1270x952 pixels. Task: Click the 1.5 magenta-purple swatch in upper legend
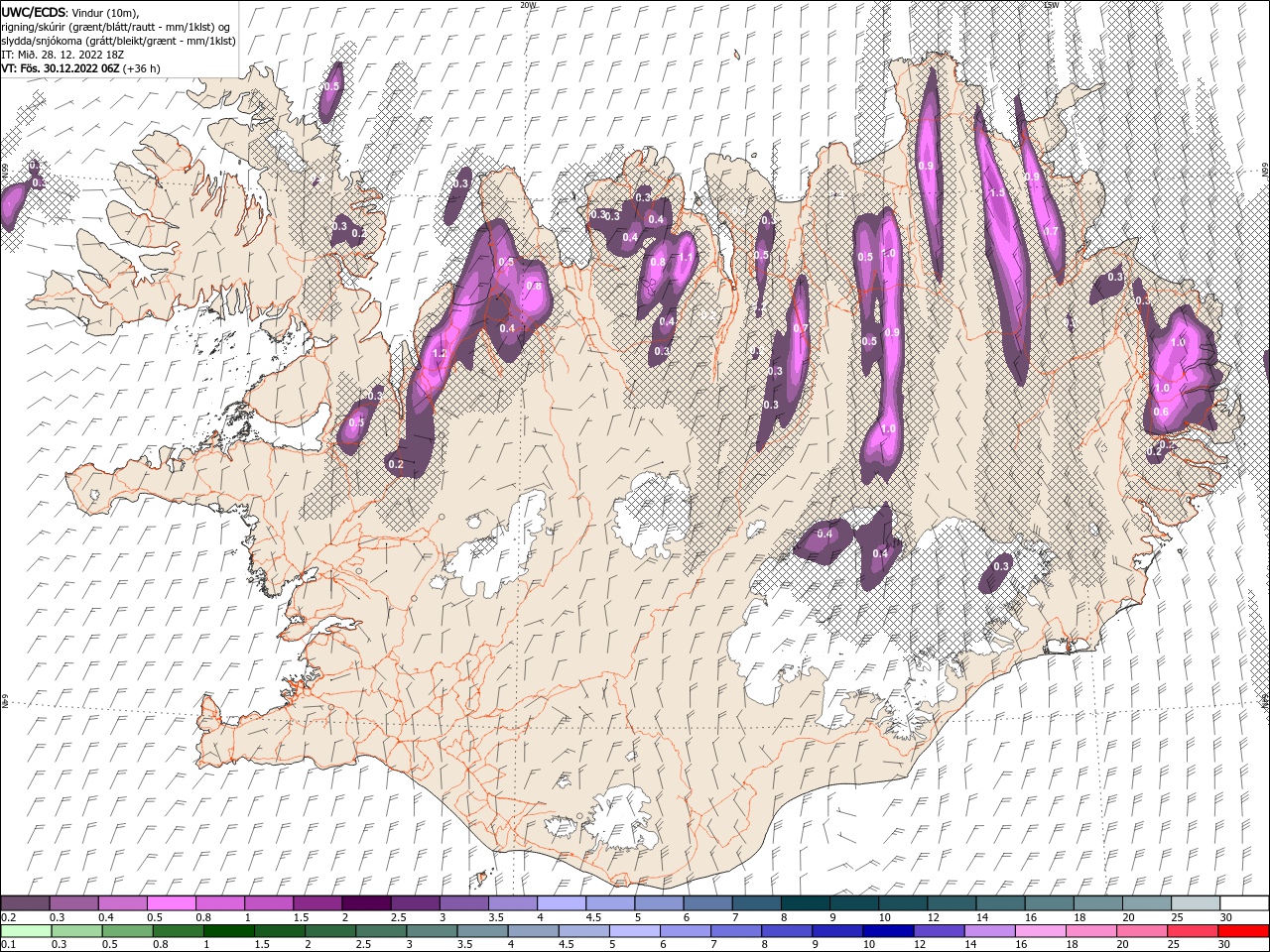tap(317, 903)
